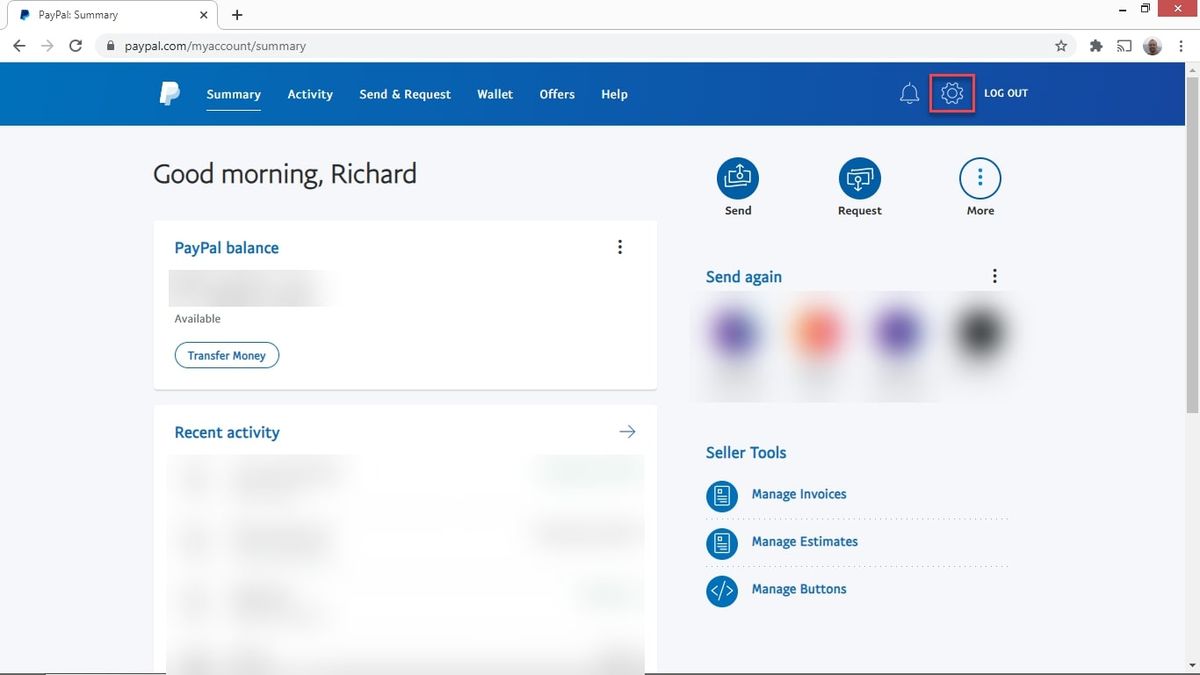Open the PayPal balance three-dot menu

click(x=620, y=246)
